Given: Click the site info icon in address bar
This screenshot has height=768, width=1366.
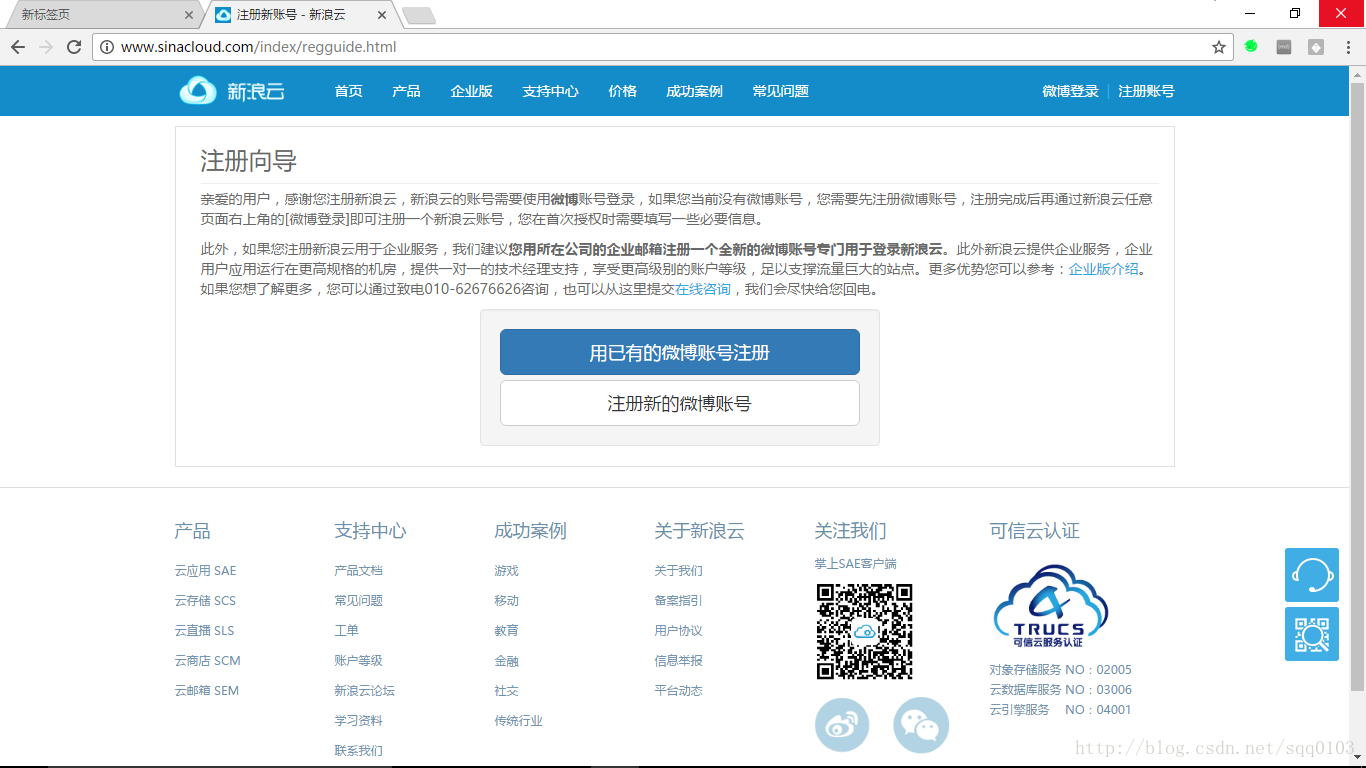Looking at the screenshot, I should (x=107, y=47).
